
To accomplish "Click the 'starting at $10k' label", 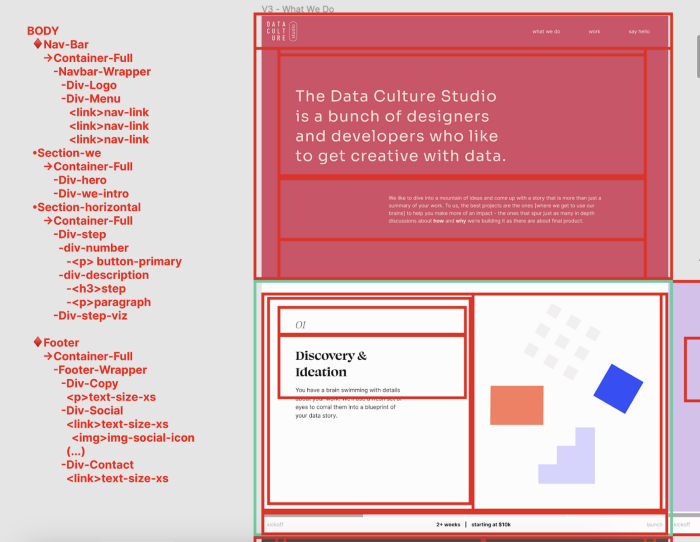I will [x=491, y=525].
